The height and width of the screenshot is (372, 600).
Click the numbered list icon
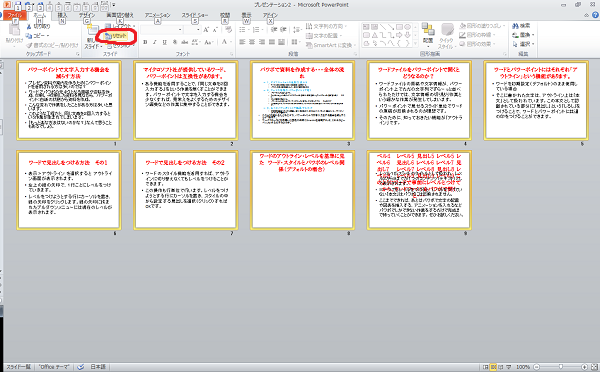coord(256,29)
